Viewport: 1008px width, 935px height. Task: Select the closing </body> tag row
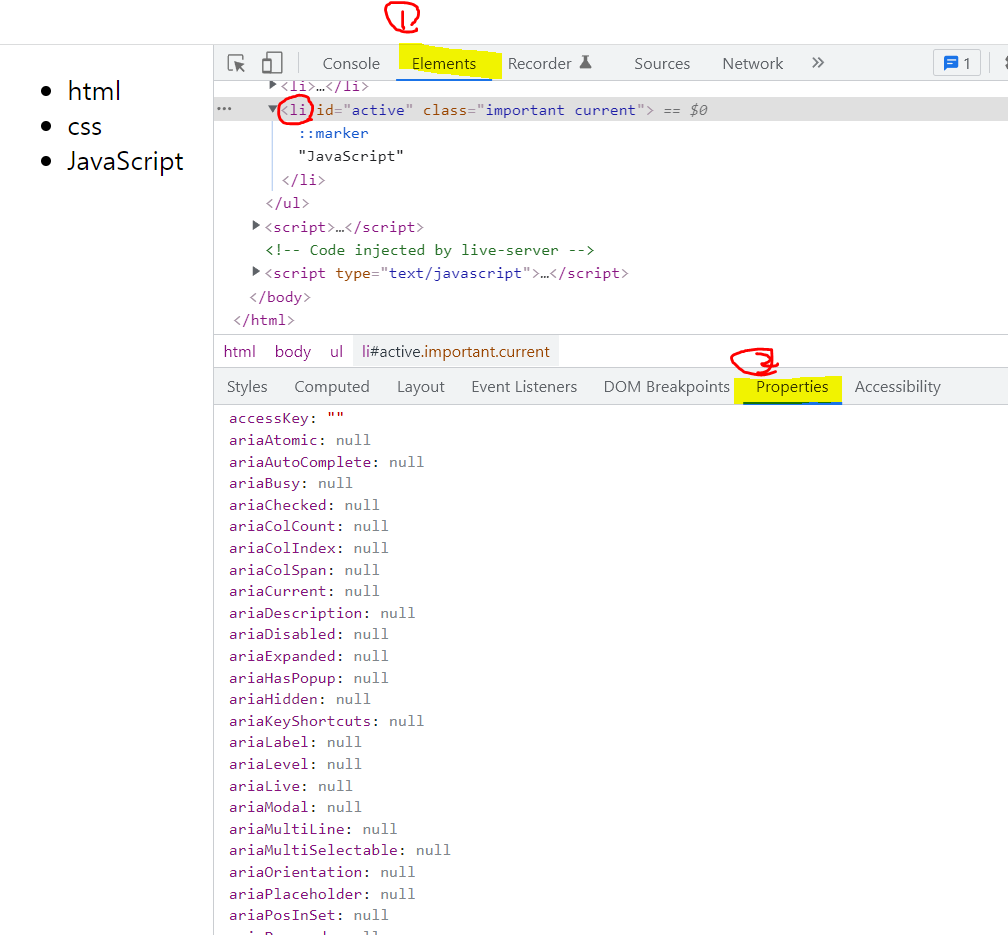tap(280, 297)
